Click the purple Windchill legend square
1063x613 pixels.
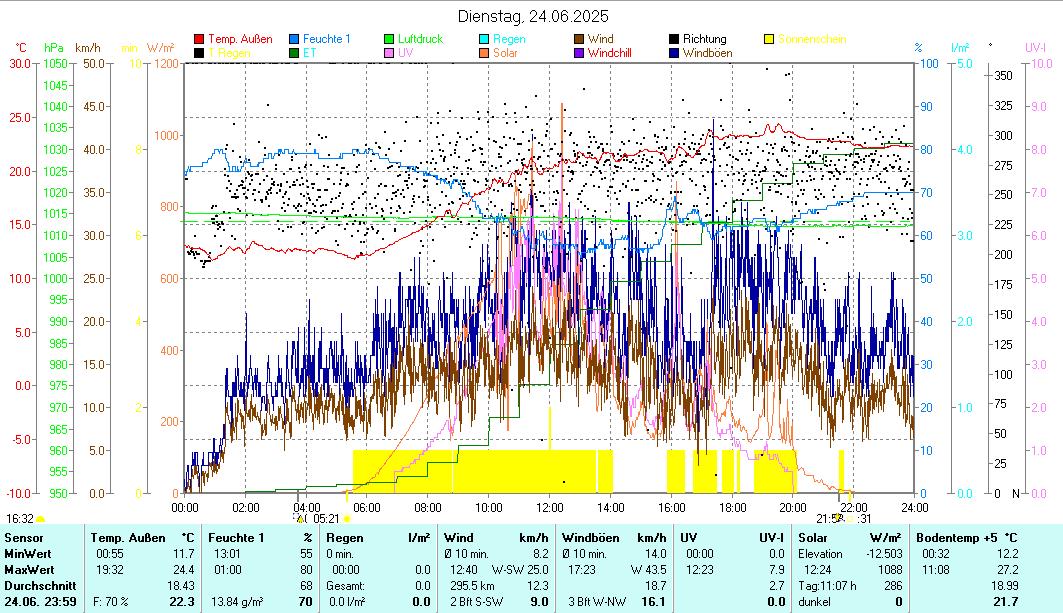point(579,53)
